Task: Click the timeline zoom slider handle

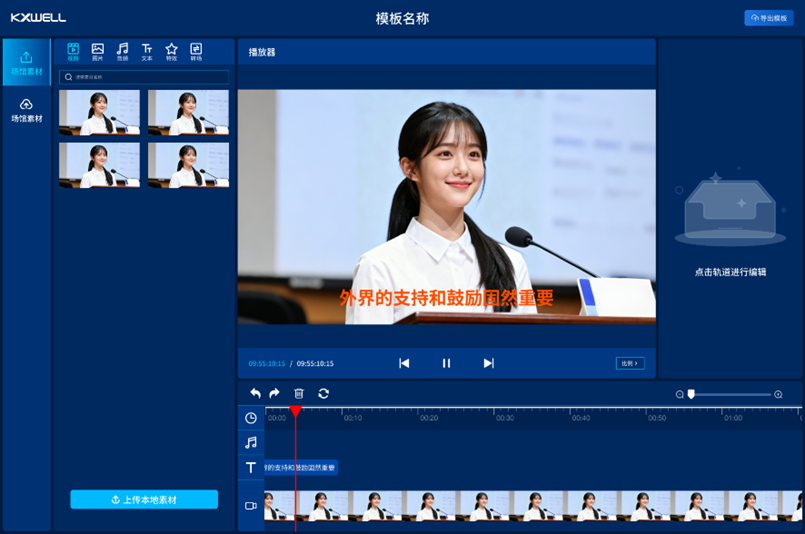Action: 691,394
